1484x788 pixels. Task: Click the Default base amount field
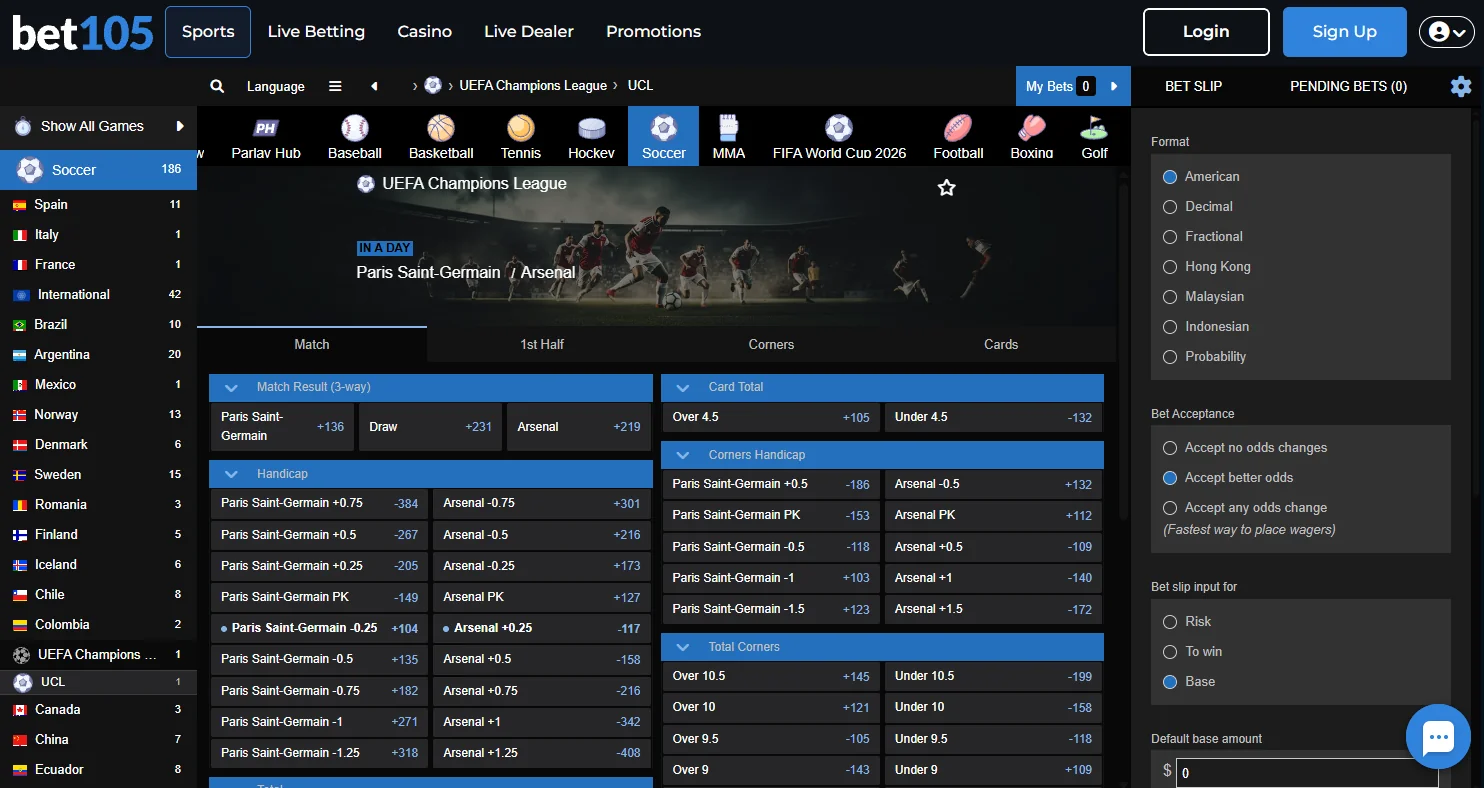[1307, 772]
